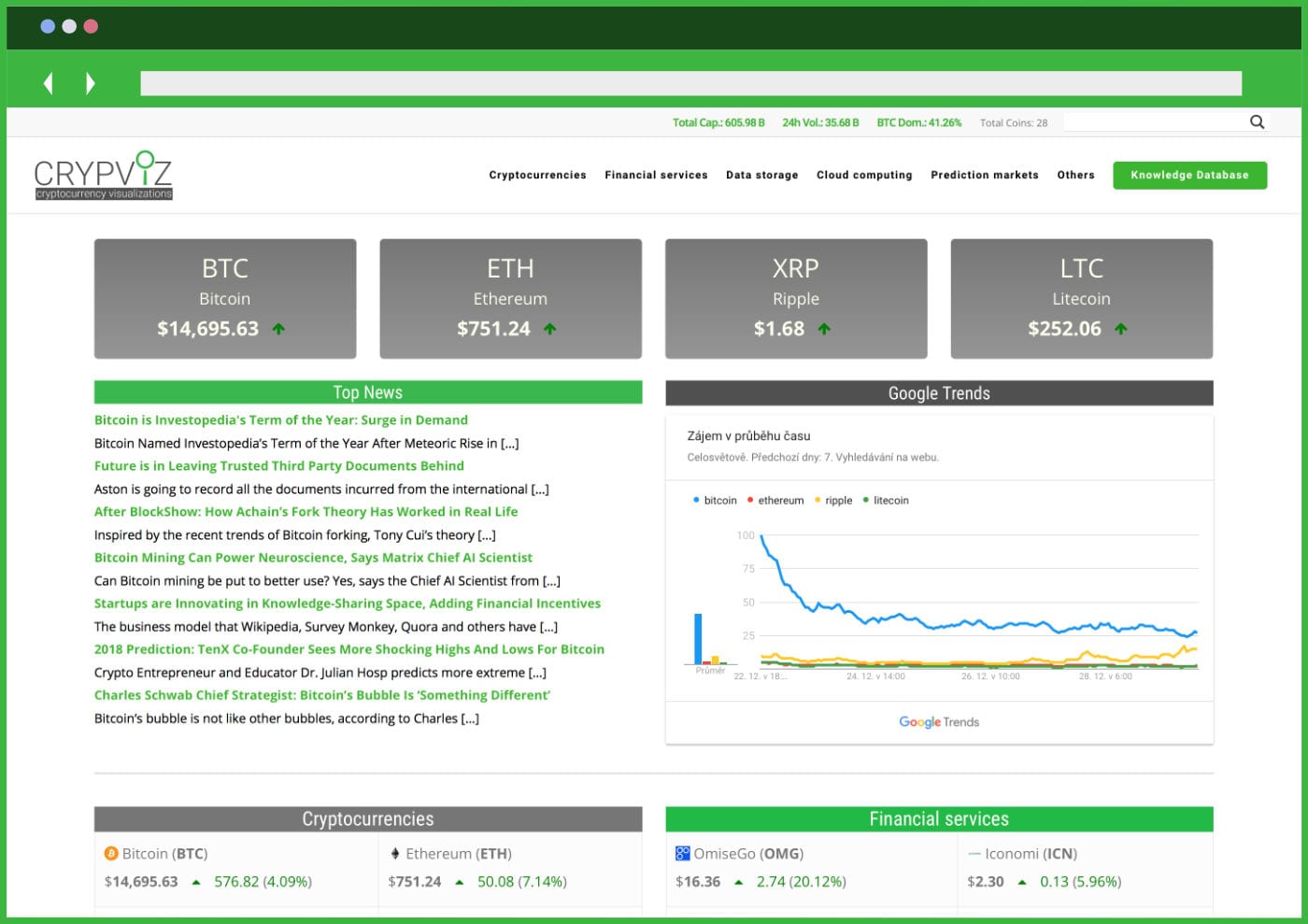Select the Data storage menu item
The width and height of the screenshot is (1308, 924).
coord(761,176)
